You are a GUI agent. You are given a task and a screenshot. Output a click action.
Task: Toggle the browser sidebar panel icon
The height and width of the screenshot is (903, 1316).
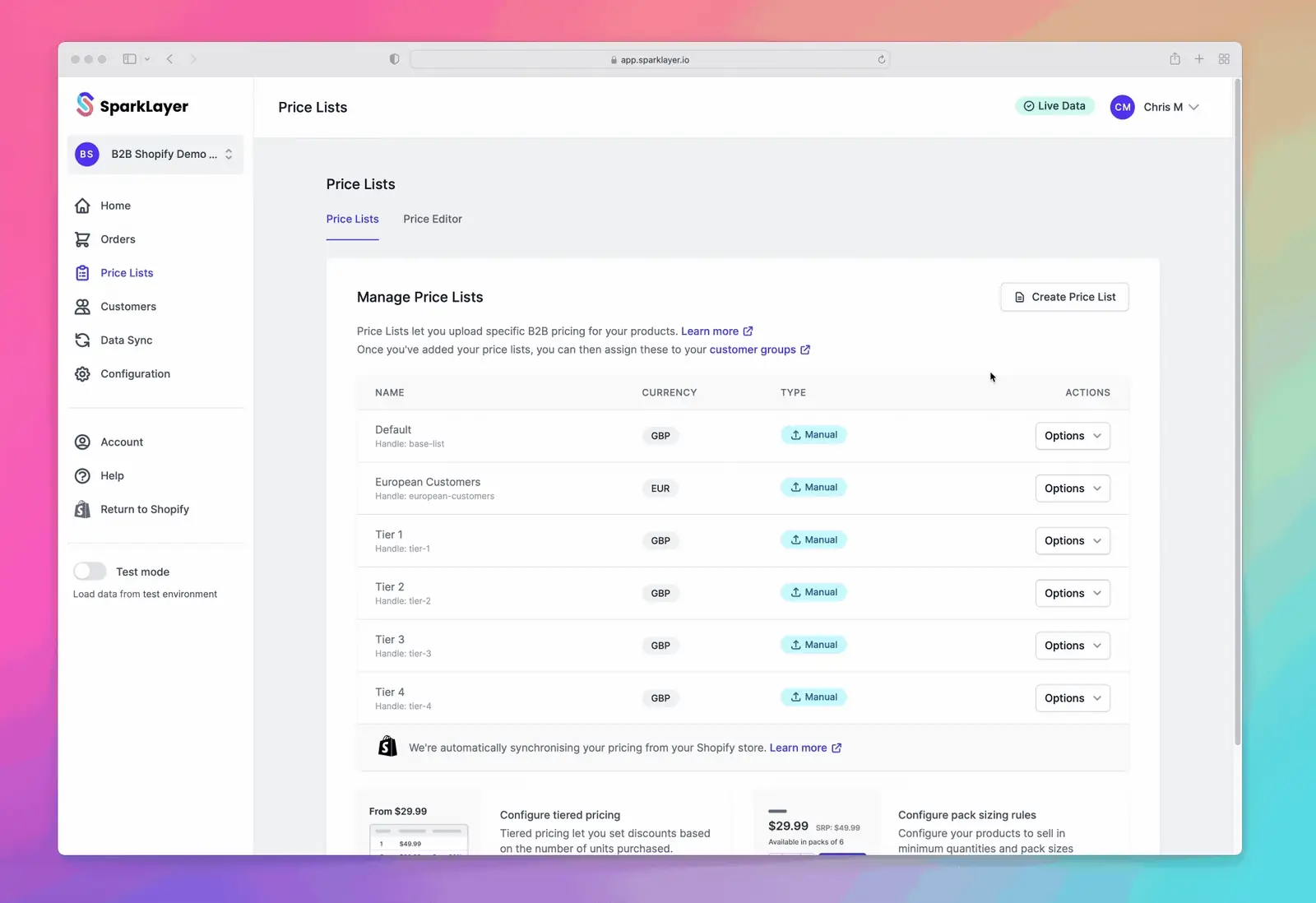pyautogui.click(x=130, y=59)
